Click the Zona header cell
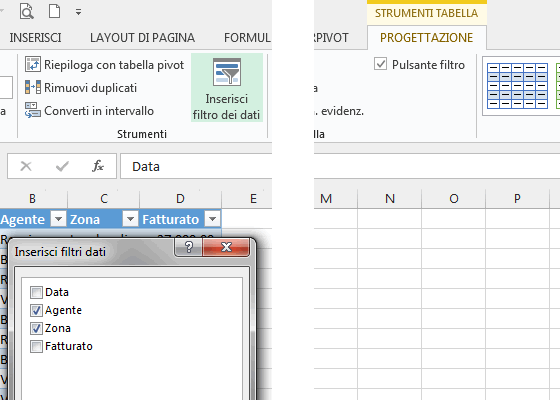560x400 pixels. pos(104,219)
